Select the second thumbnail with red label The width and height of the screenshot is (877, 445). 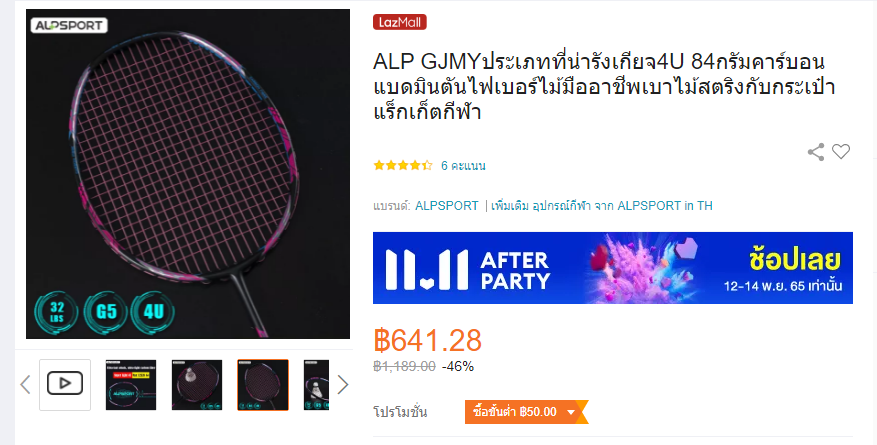[x=131, y=385]
